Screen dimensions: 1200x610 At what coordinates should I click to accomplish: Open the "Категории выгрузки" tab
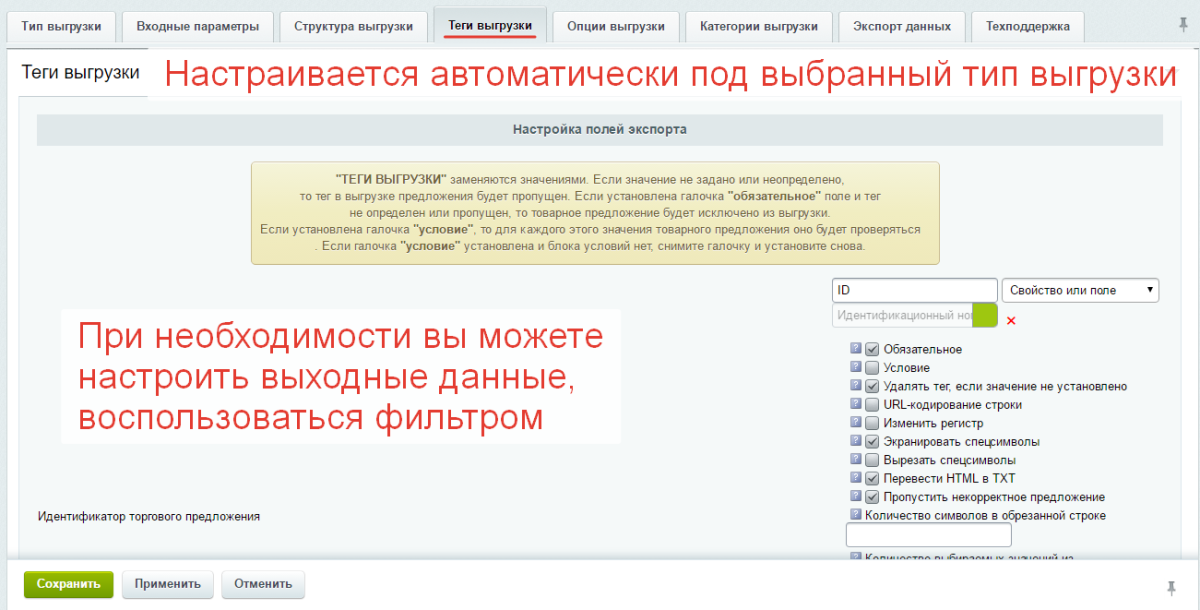[x=758, y=26]
